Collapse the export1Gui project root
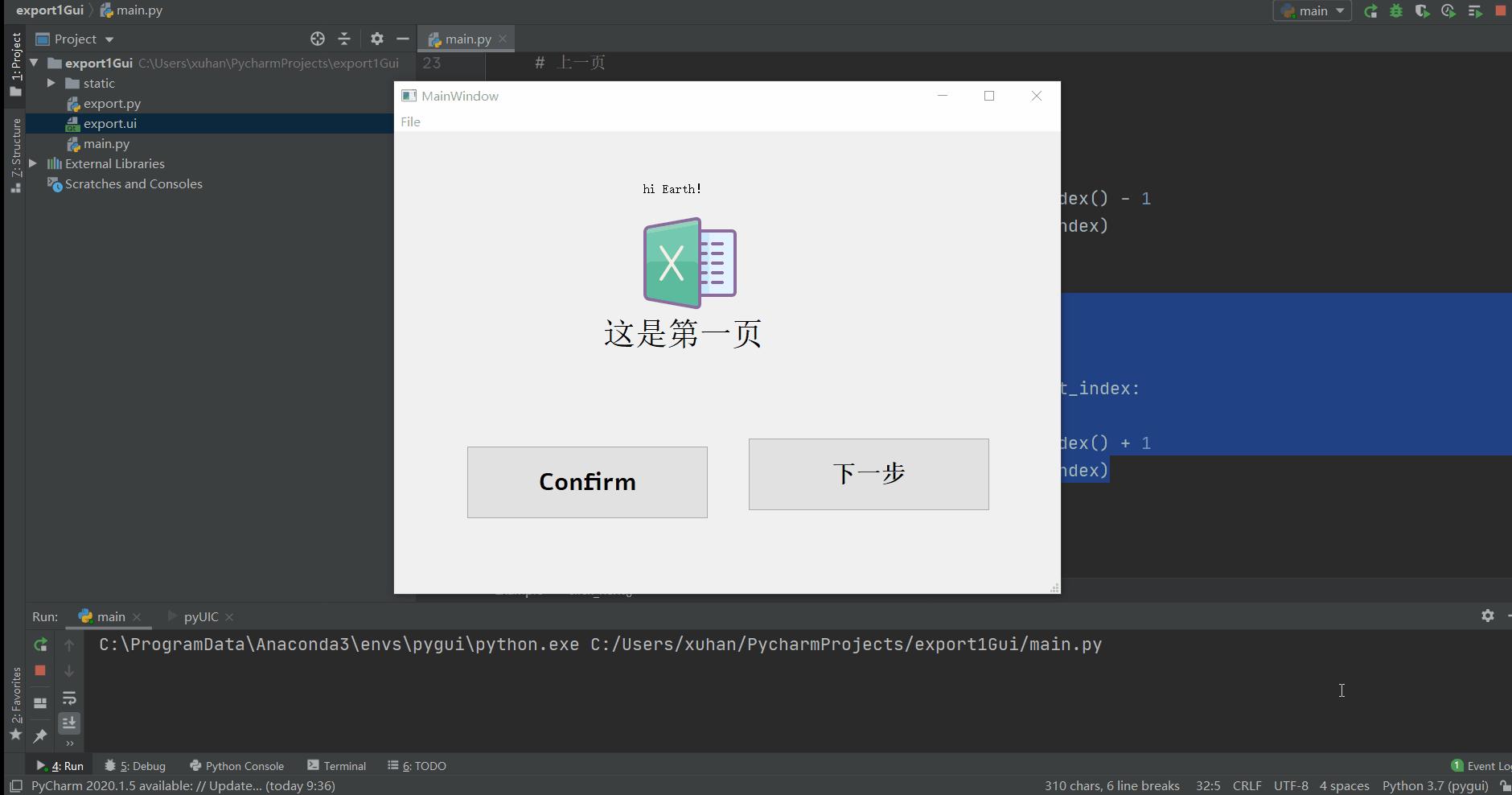 [34, 62]
